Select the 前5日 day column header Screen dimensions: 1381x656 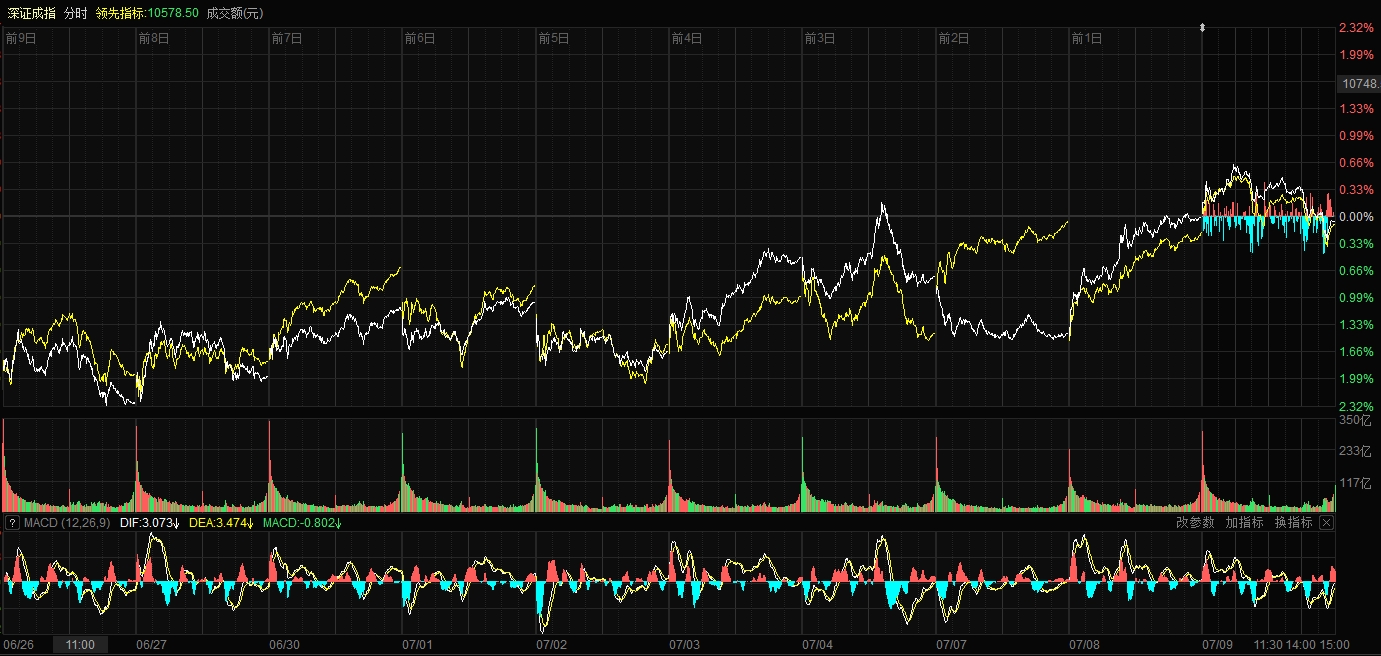pyautogui.click(x=553, y=38)
